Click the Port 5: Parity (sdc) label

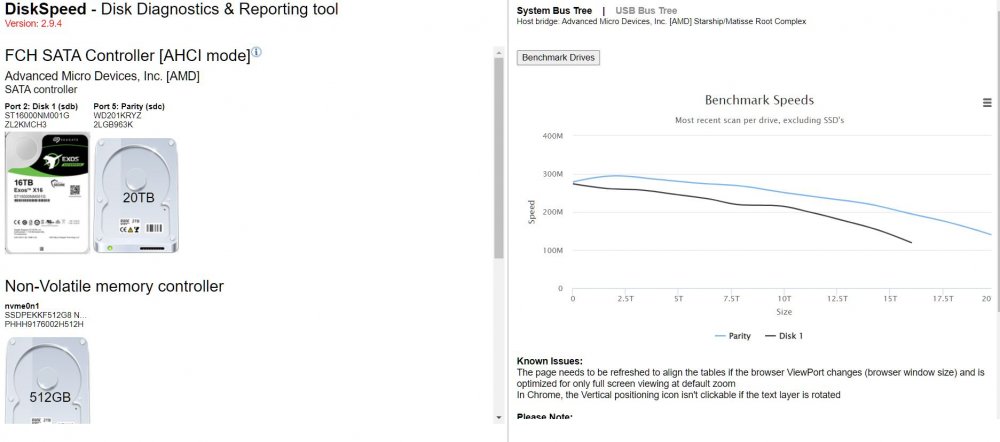coord(129,107)
